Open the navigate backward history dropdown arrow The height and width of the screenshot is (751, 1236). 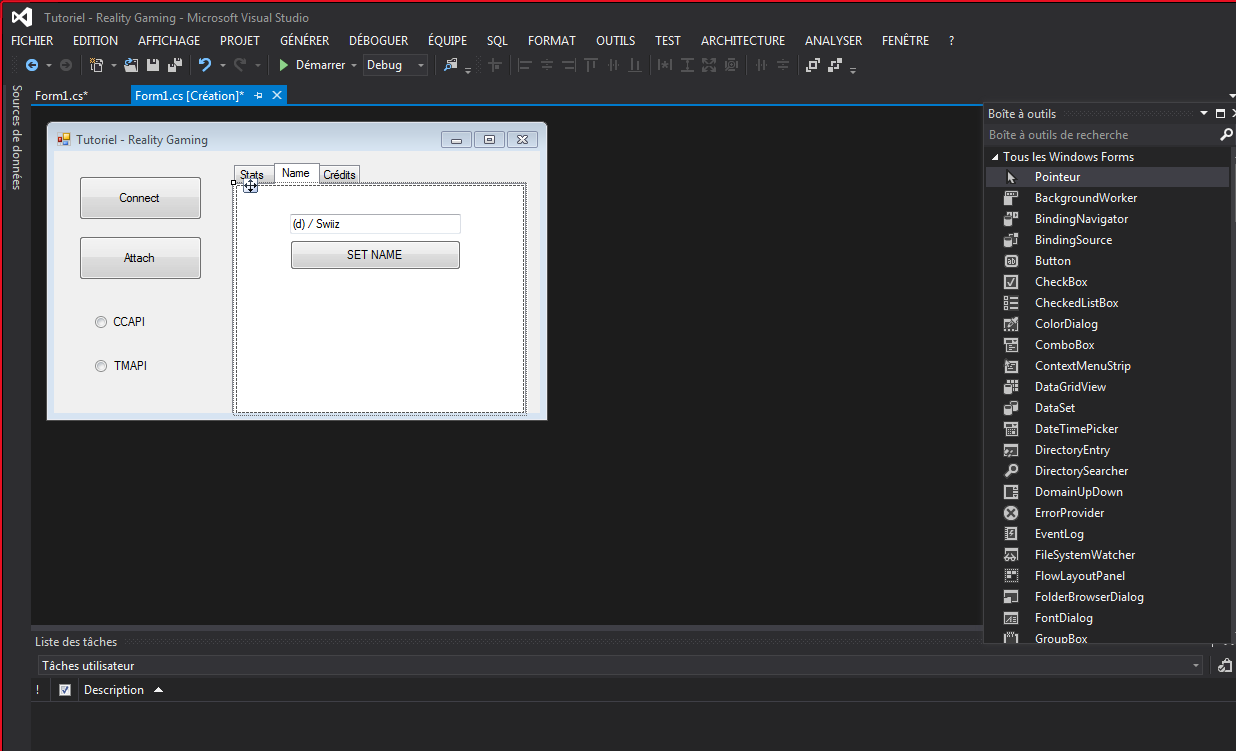[48, 66]
